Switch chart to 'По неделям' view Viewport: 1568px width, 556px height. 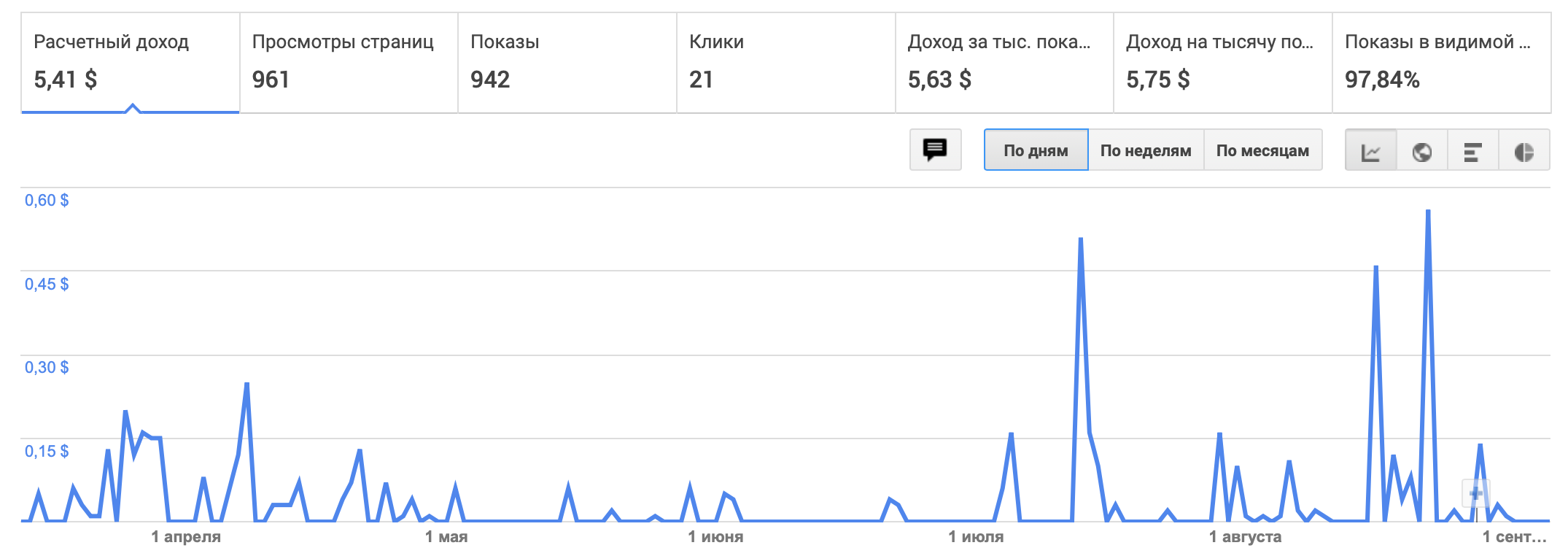[x=1146, y=150]
